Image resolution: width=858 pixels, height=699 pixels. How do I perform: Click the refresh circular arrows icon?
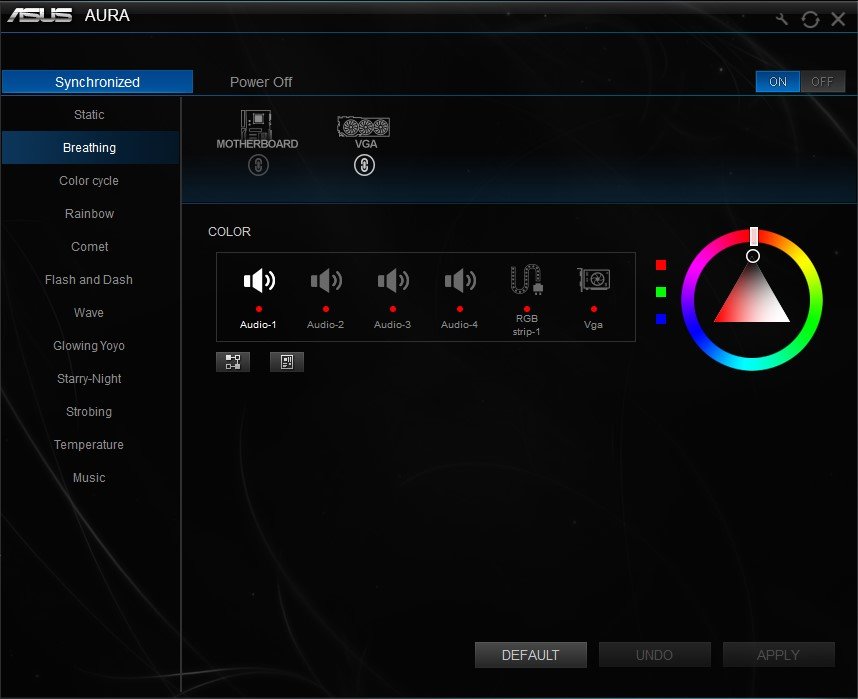810,20
